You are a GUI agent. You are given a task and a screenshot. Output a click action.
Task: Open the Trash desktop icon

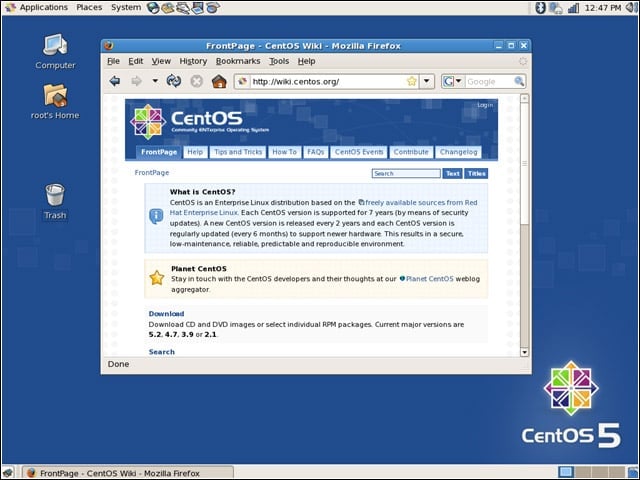pos(55,202)
